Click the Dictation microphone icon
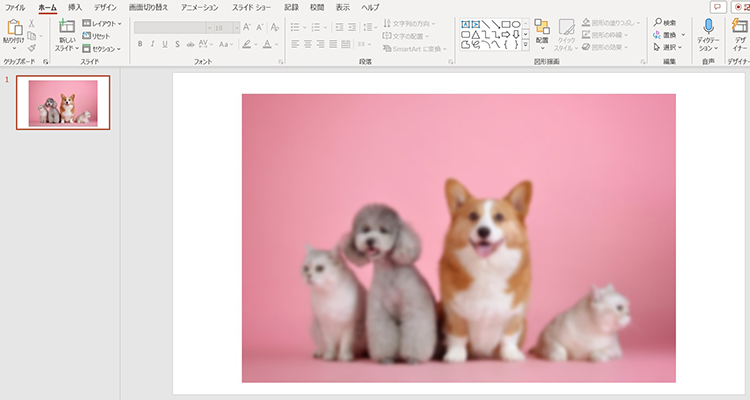This screenshot has width=750, height=400. pyautogui.click(x=708, y=27)
